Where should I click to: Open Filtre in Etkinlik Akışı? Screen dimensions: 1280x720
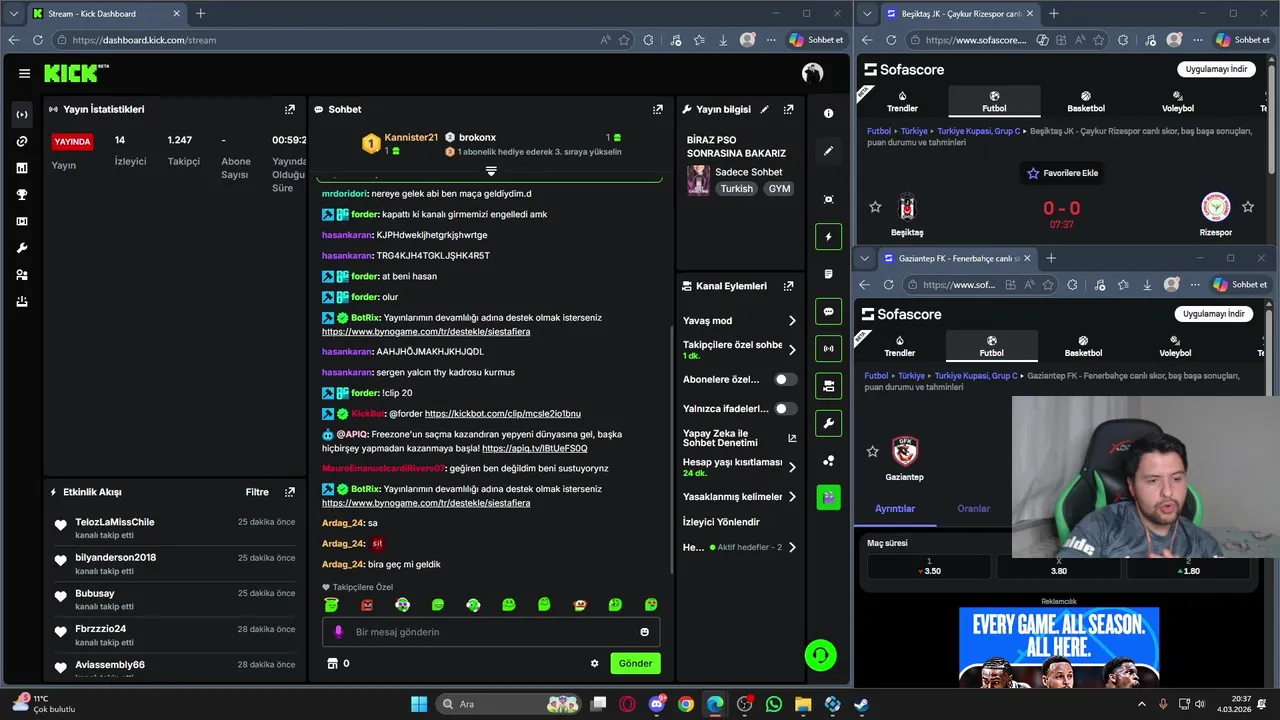coord(257,492)
